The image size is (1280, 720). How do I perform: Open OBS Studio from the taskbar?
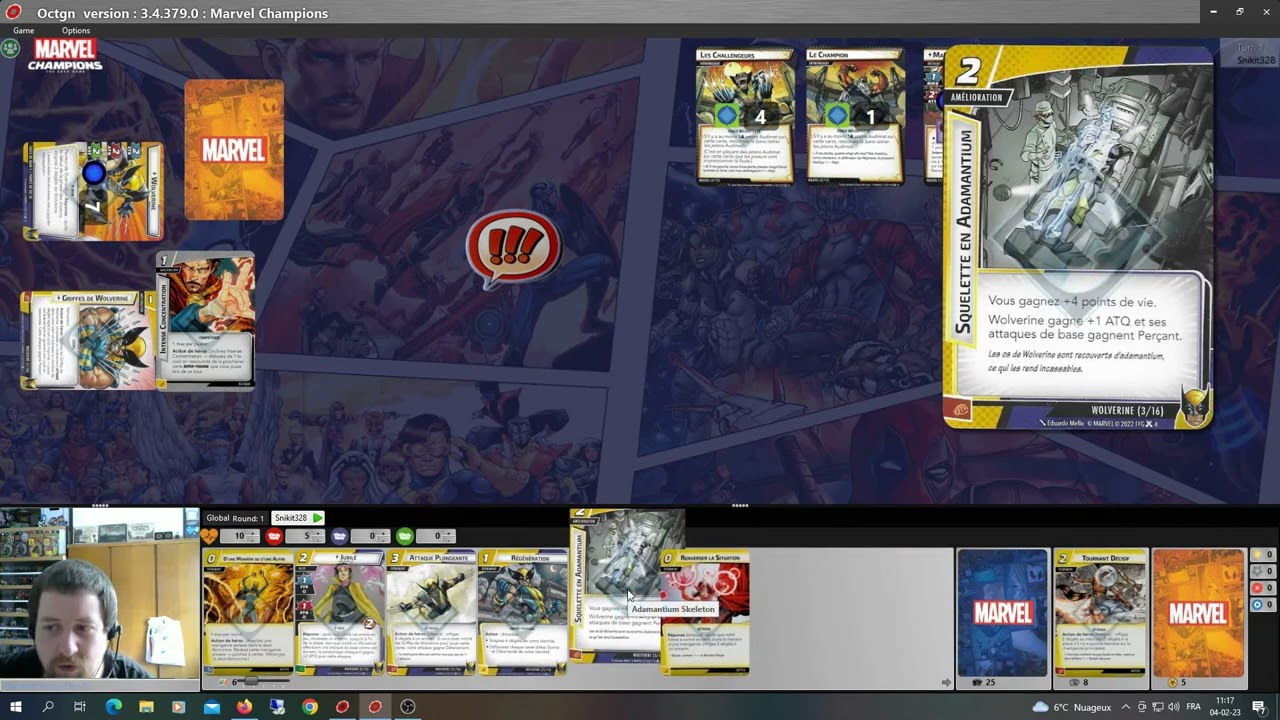coord(408,706)
